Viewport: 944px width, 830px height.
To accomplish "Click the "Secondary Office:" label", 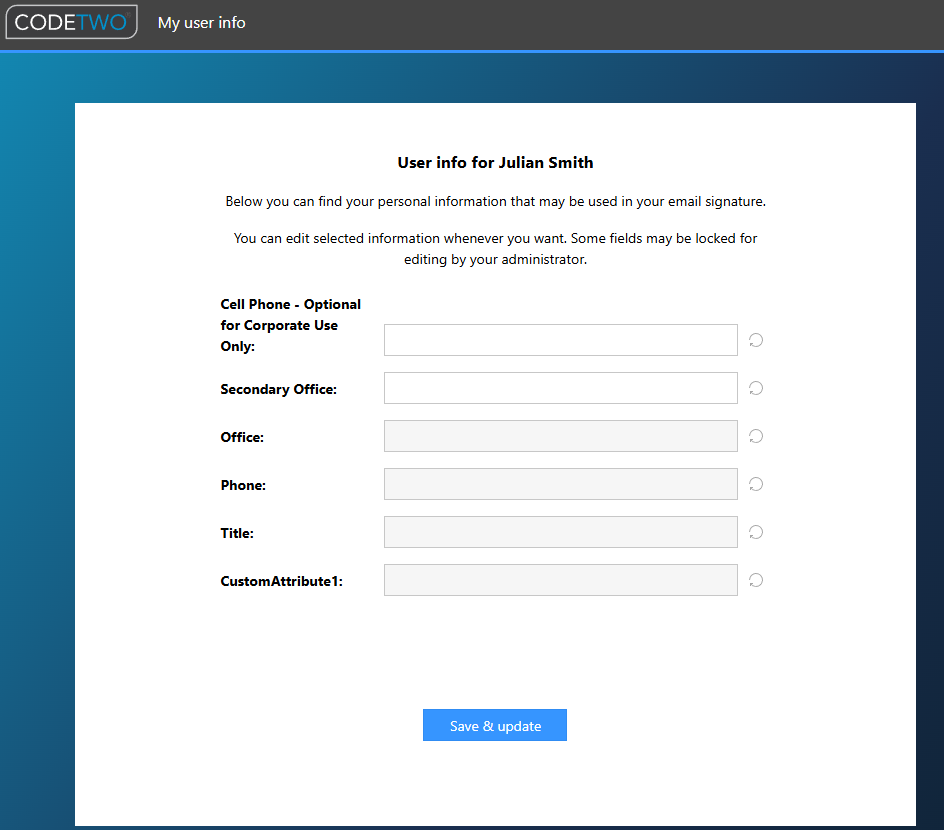I will [x=279, y=389].
